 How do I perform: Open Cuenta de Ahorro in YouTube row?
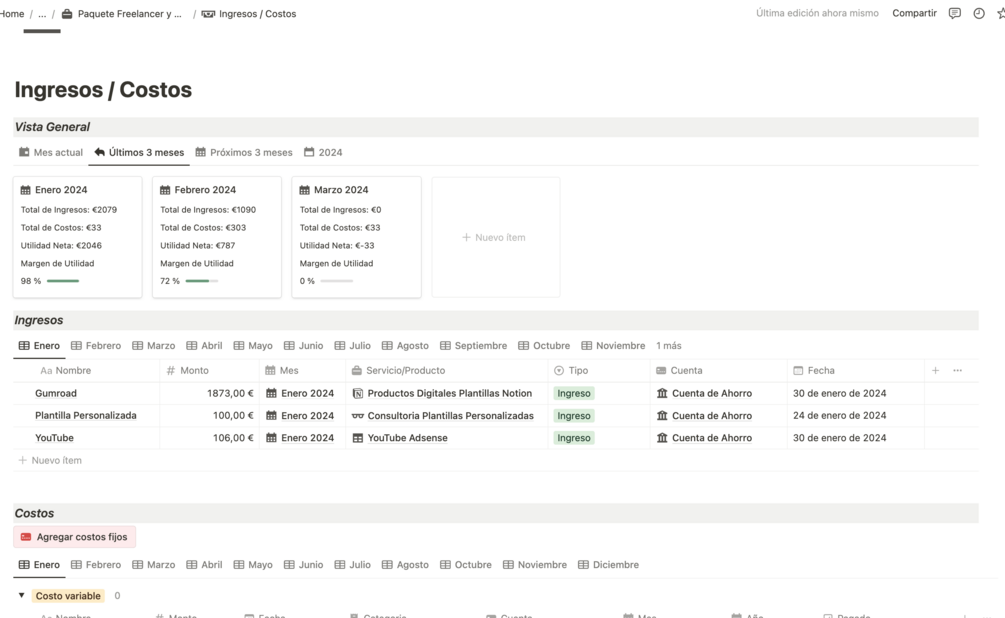(704, 438)
